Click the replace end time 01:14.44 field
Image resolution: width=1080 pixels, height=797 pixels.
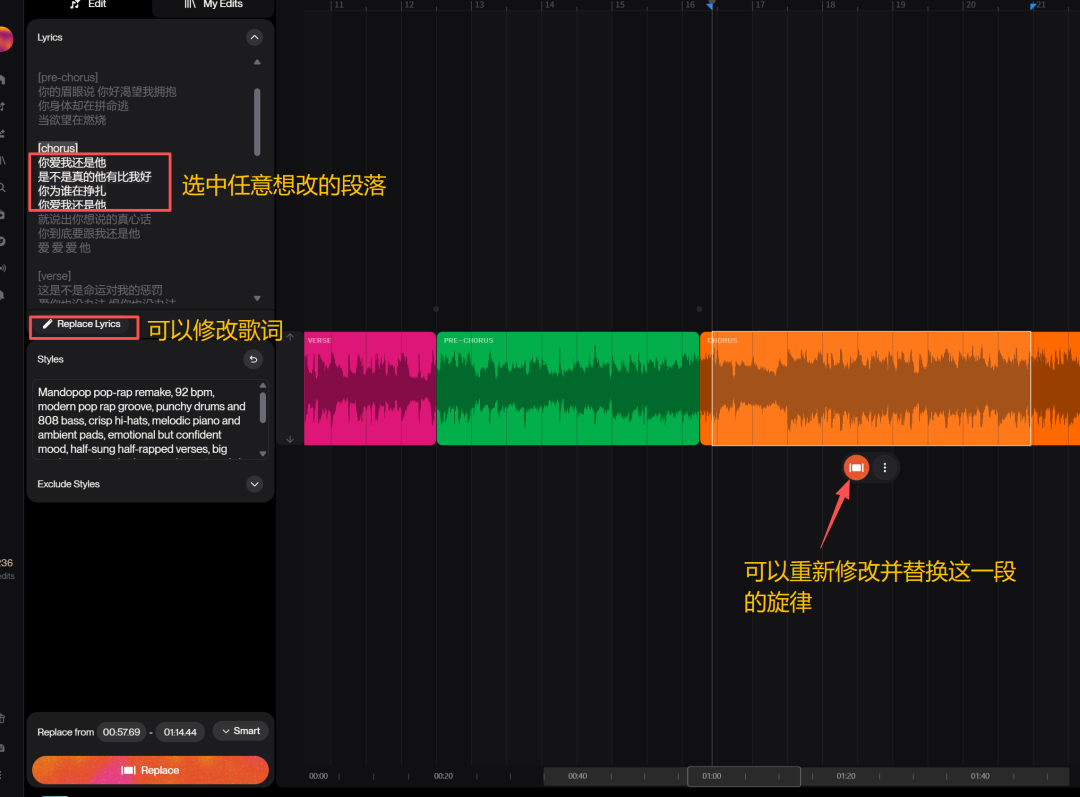coord(180,732)
